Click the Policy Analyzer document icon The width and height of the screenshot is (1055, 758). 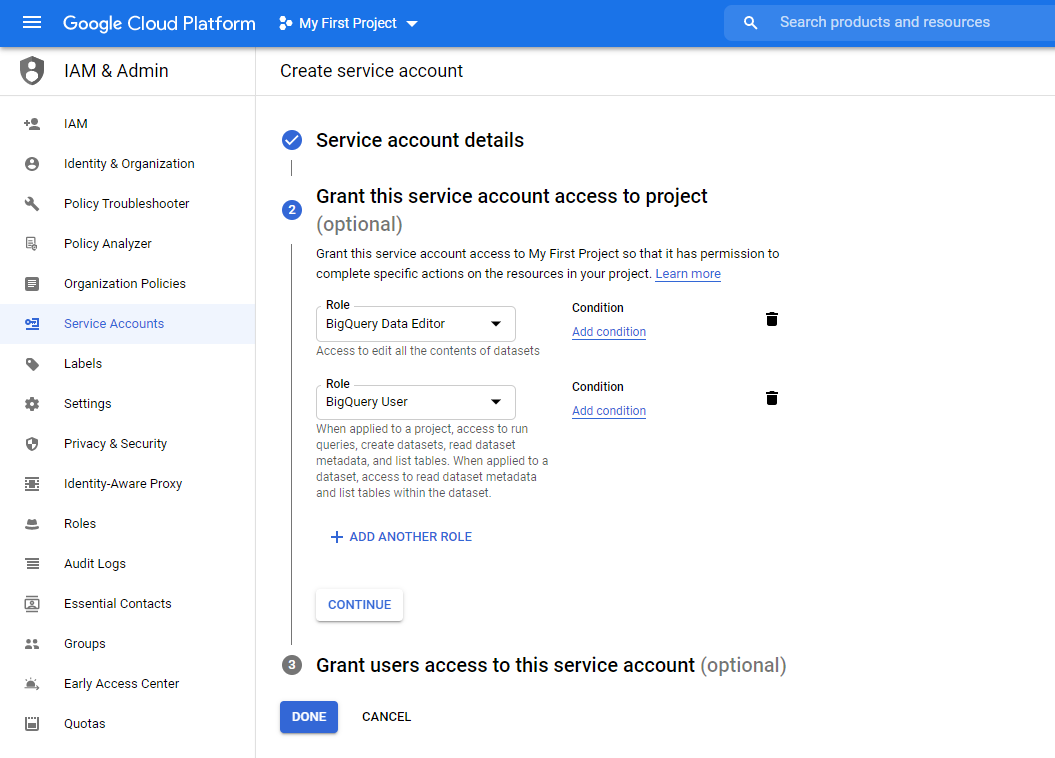click(32, 243)
